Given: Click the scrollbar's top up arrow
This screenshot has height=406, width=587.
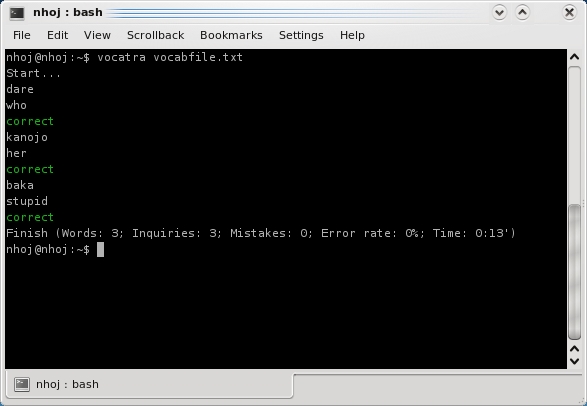Looking at the screenshot, I should (x=575, y=57).
